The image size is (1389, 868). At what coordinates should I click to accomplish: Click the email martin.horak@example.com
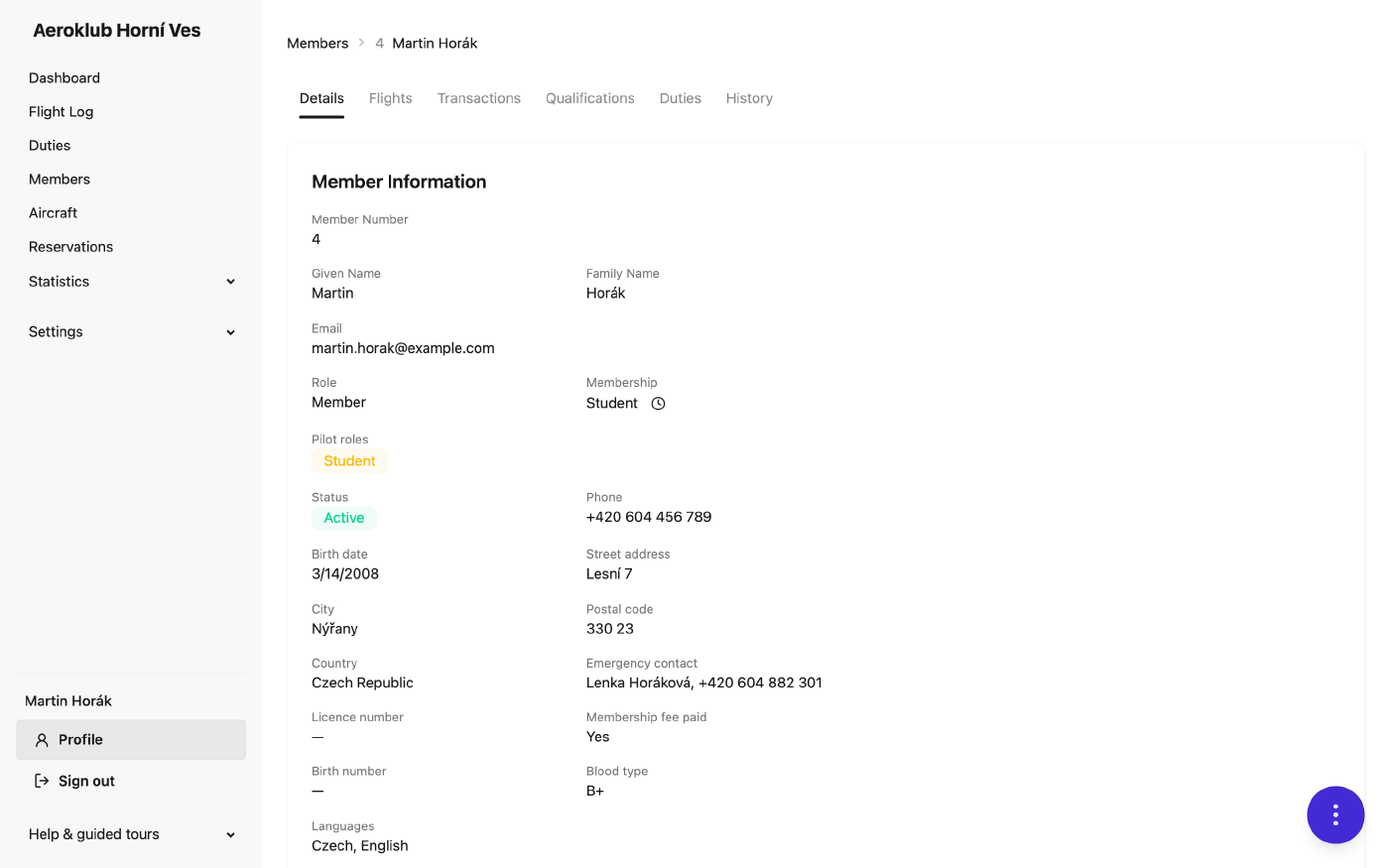(403, 348)
